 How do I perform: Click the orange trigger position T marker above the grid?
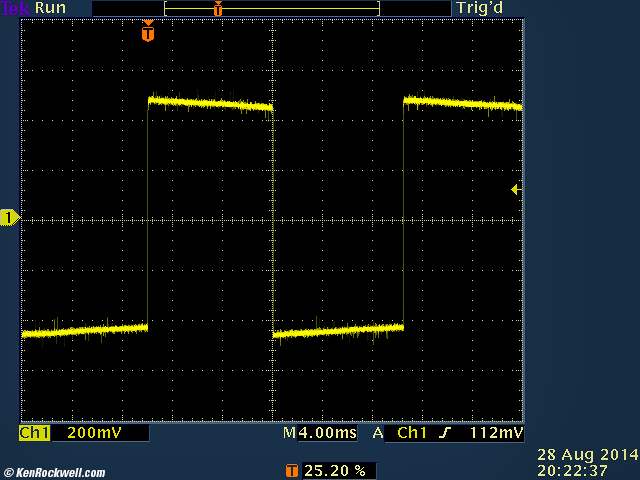click(148, 32)
